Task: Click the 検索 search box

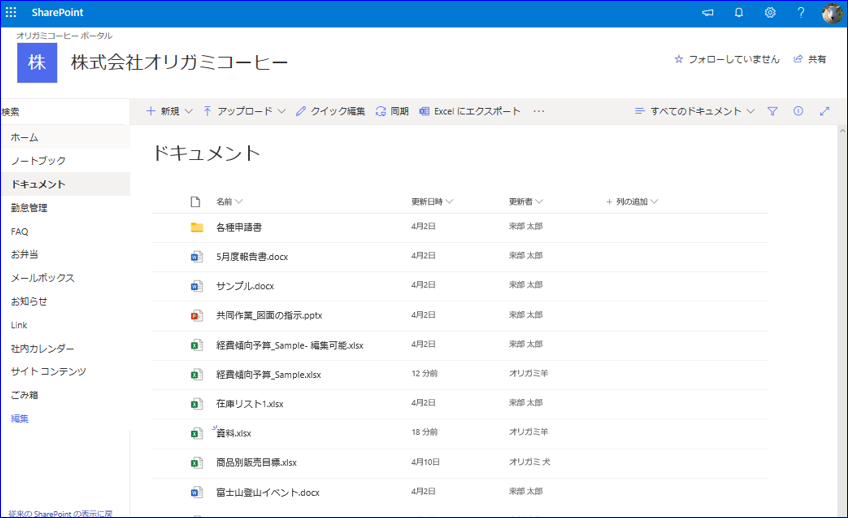Action: point(65,112)
